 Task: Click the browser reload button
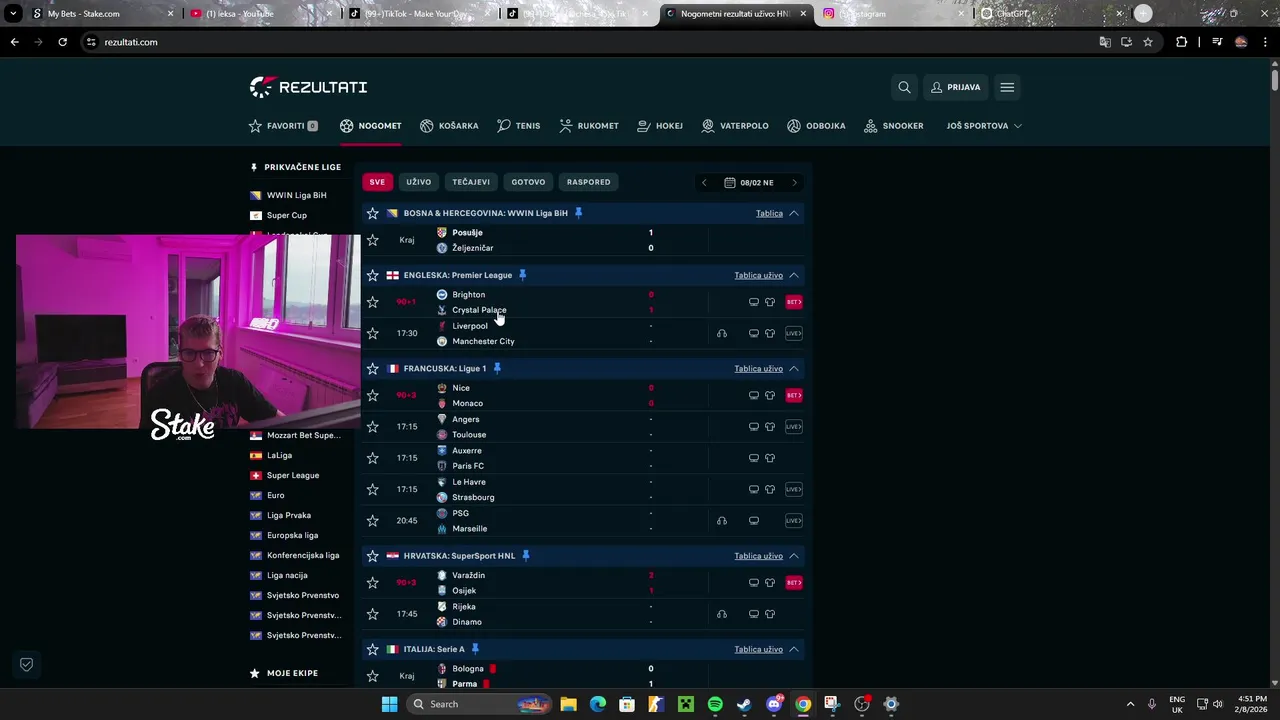pyautogui.click(x=62, y=42)
